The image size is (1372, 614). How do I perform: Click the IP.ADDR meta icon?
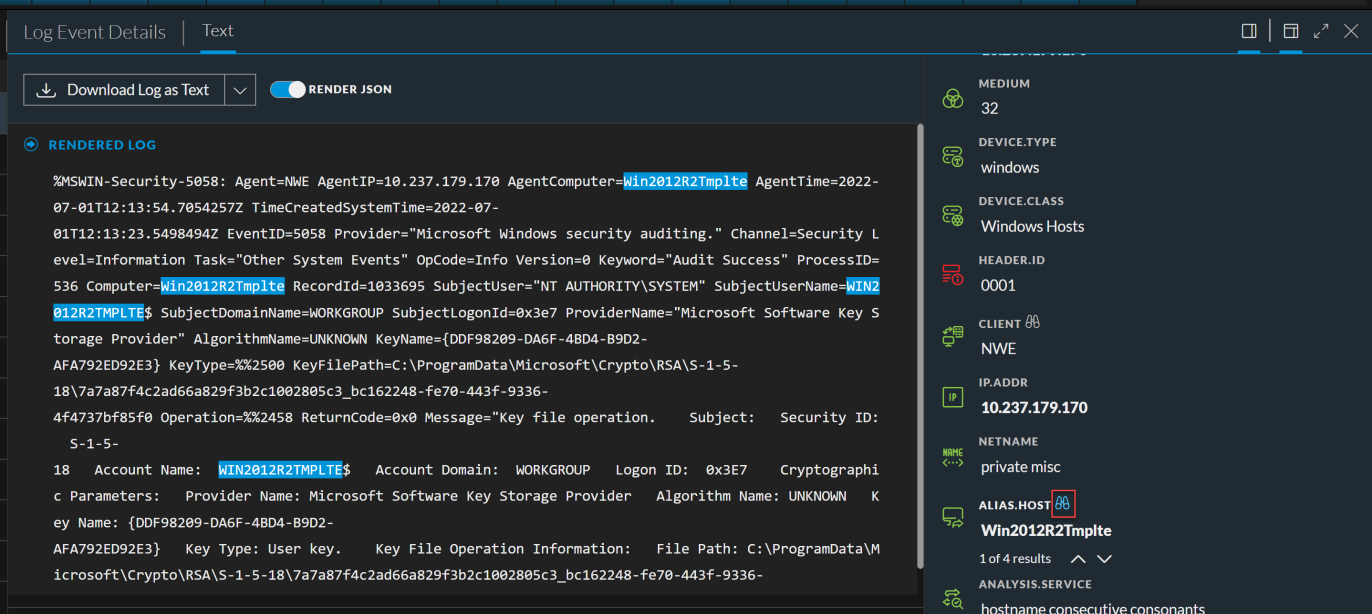click(953, 398)
